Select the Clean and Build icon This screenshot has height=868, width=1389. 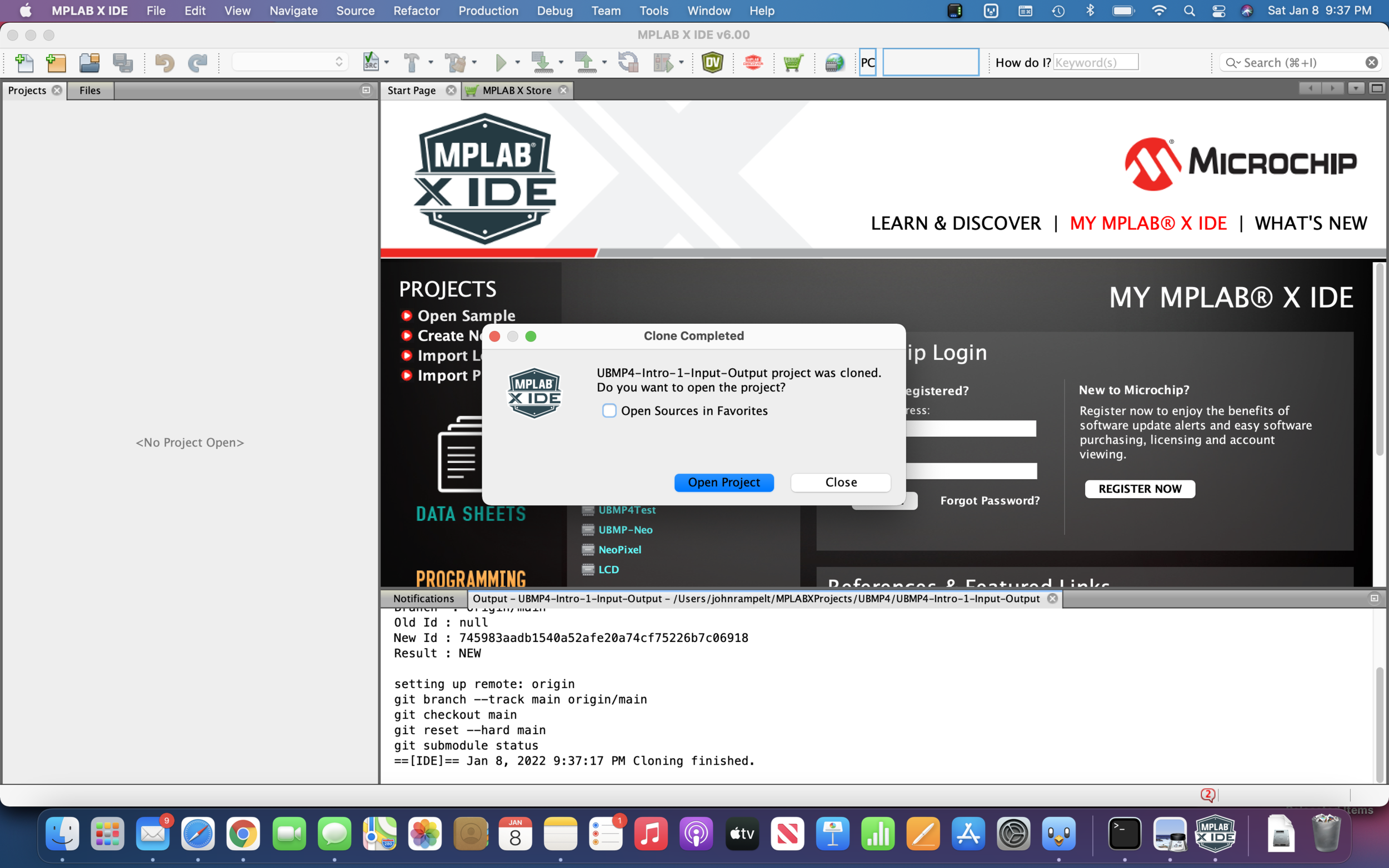(456, 63)
